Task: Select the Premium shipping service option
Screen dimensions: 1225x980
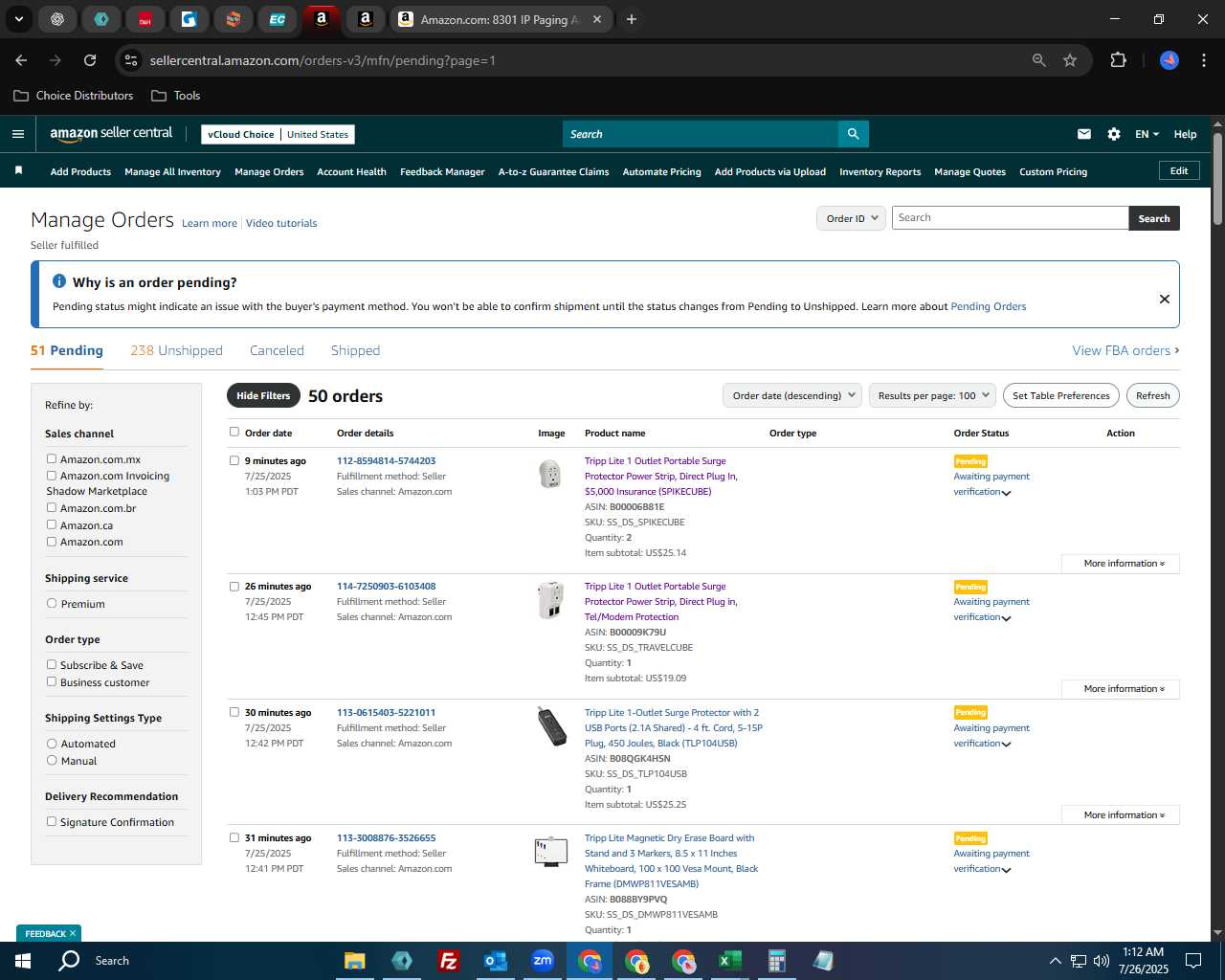Action: coord(52,603)
